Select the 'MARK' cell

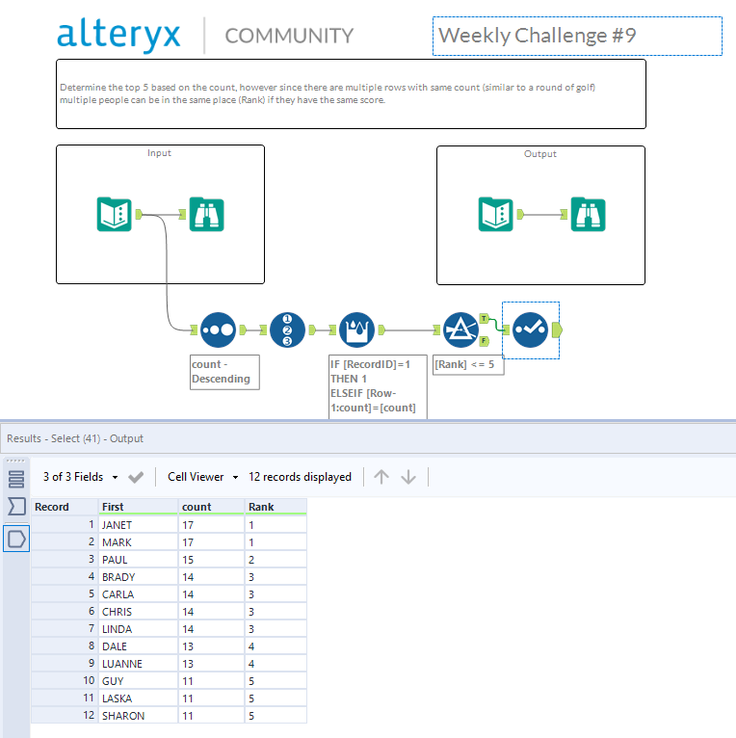pos(138,542)
